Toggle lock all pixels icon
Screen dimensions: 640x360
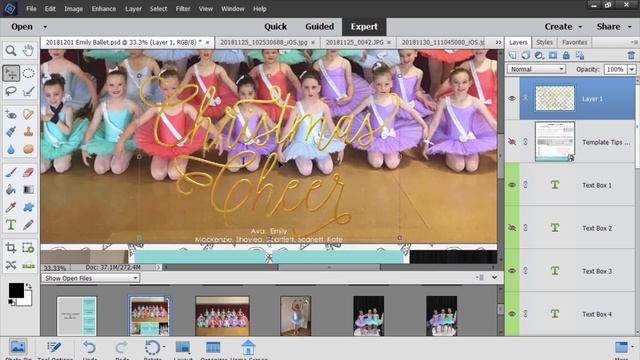click(566, 55)
